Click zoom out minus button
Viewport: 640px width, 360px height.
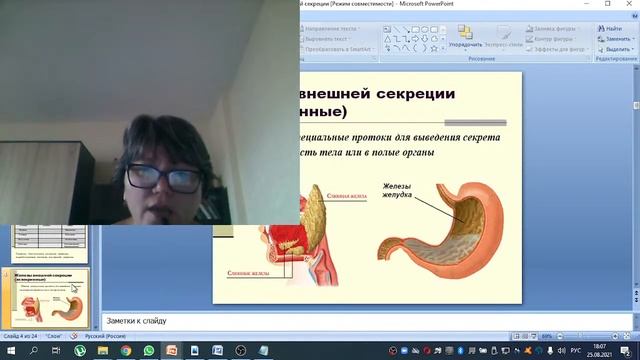pos(560,336)
